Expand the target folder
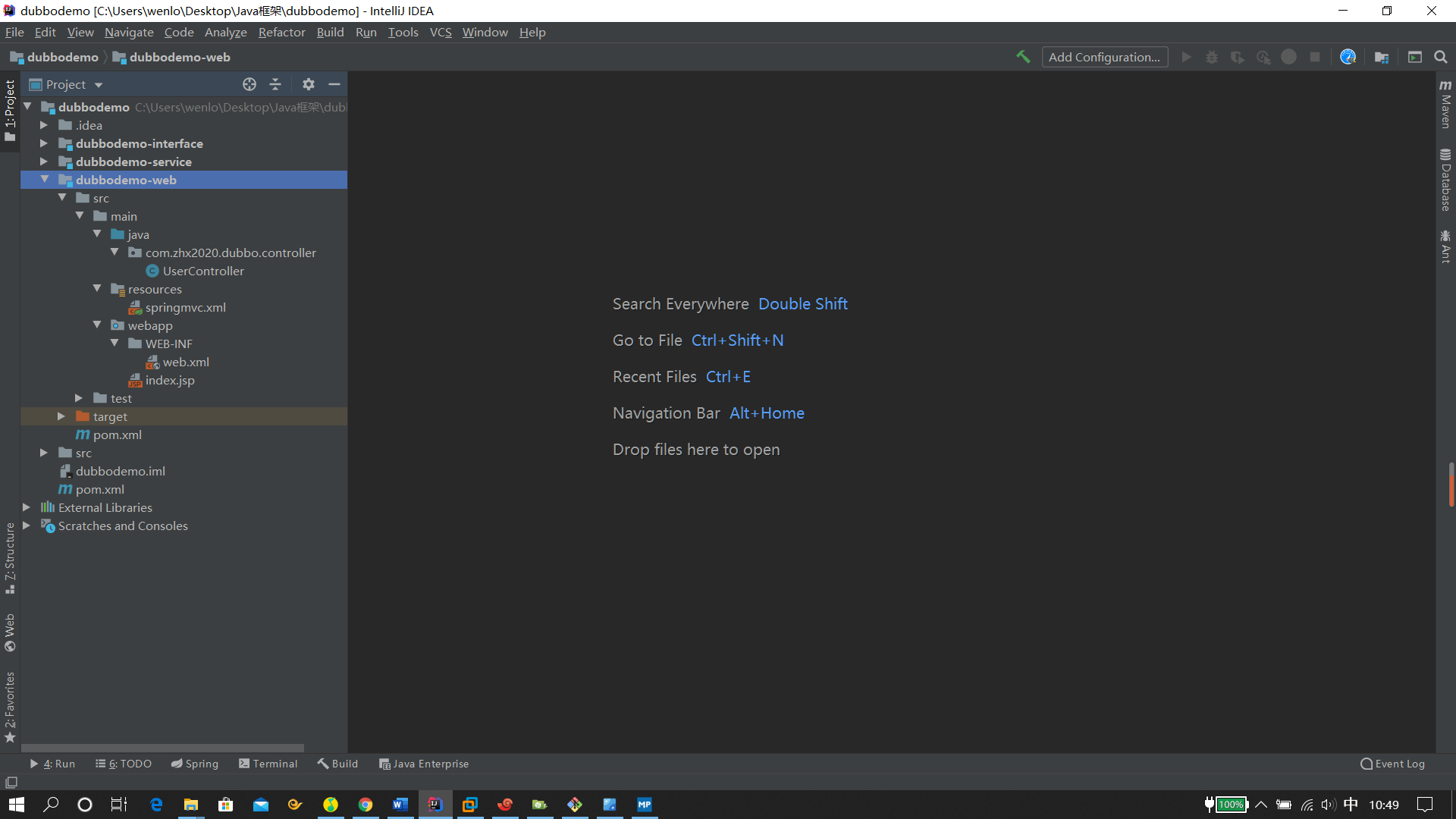 (61, 416)
